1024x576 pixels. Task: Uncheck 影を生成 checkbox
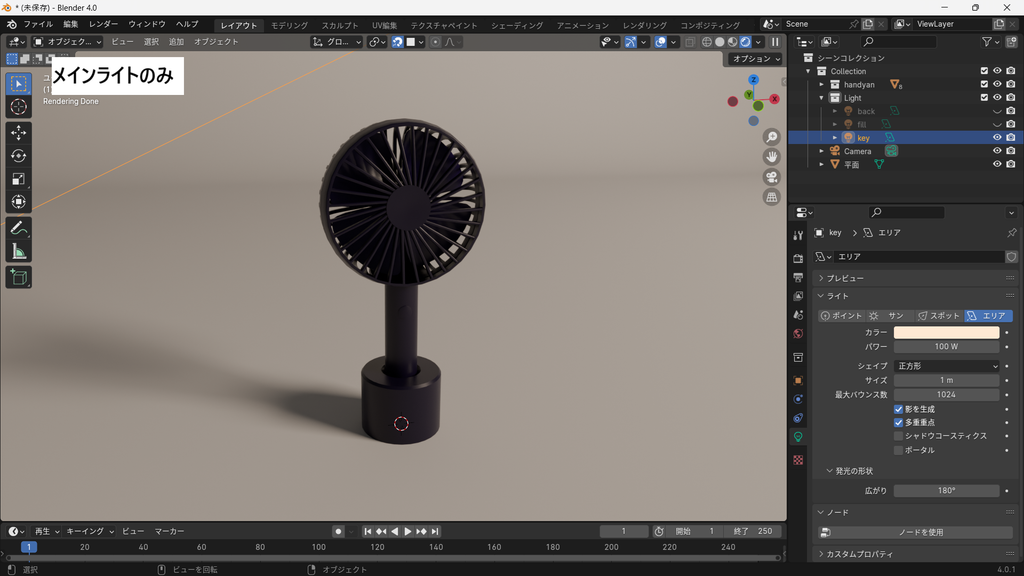[899, 409]
